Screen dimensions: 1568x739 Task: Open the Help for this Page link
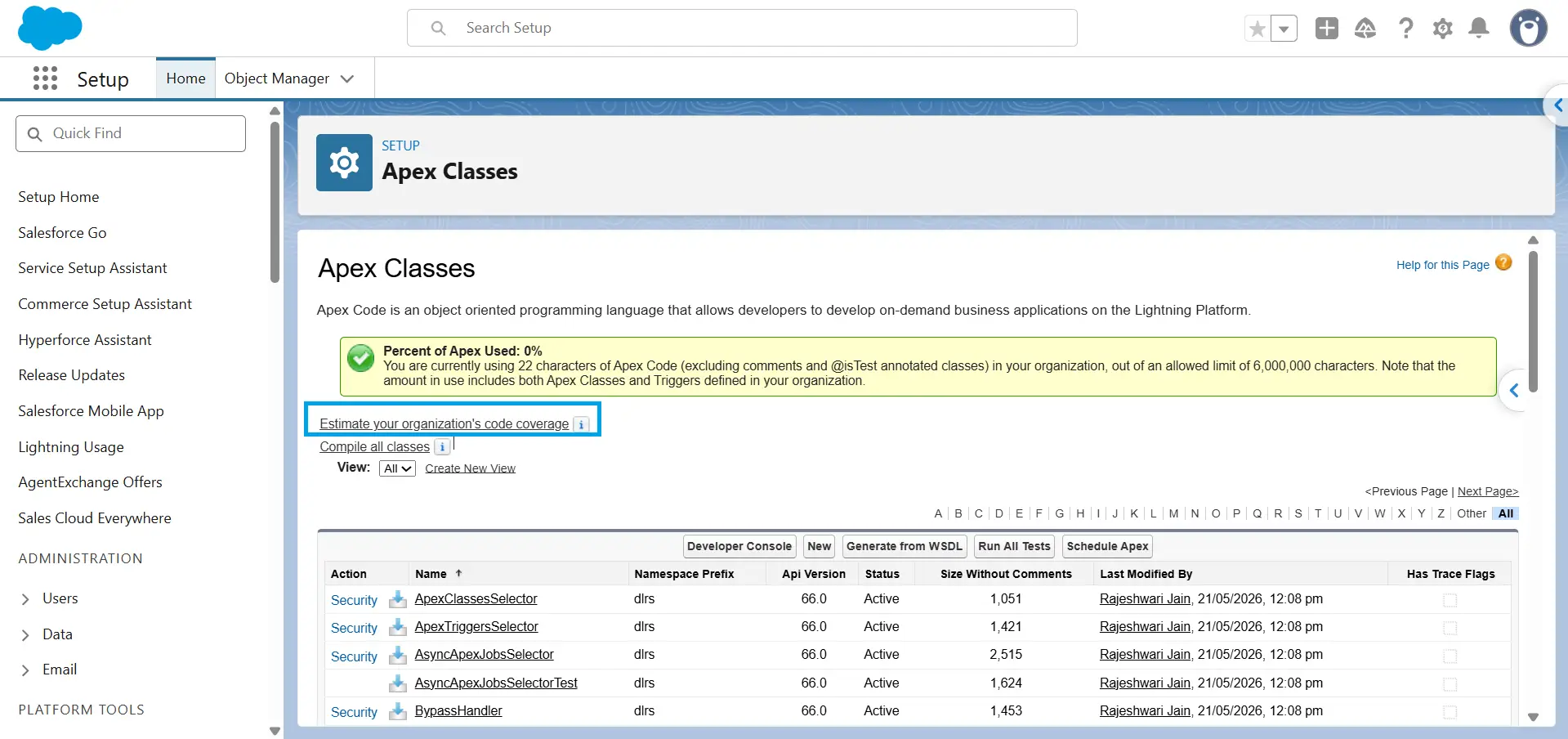(1442, 265)
